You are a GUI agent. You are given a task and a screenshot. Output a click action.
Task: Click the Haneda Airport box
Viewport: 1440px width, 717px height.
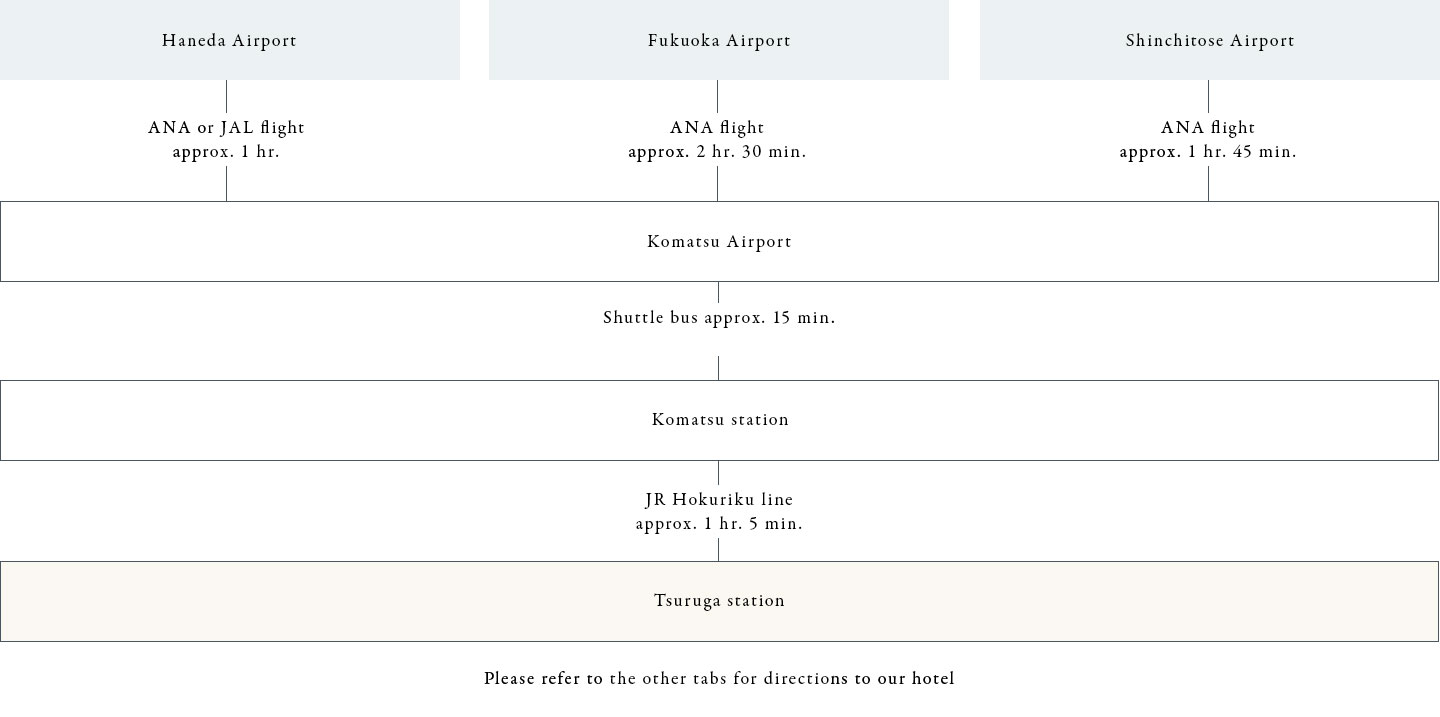point(229,40)
